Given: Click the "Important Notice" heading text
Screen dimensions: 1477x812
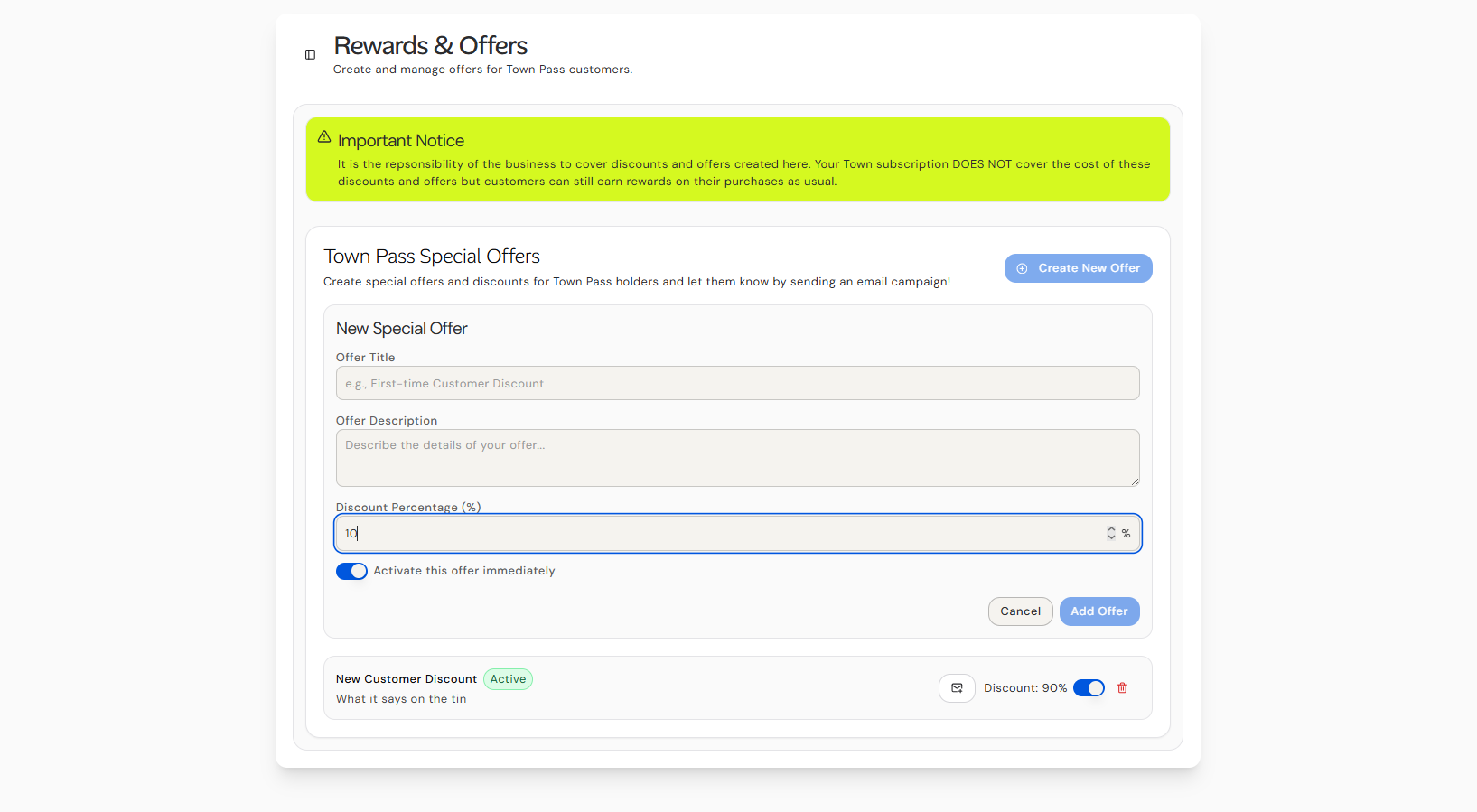Looking at the screenshot, I should pyautogui.click(x=401, y=141).
